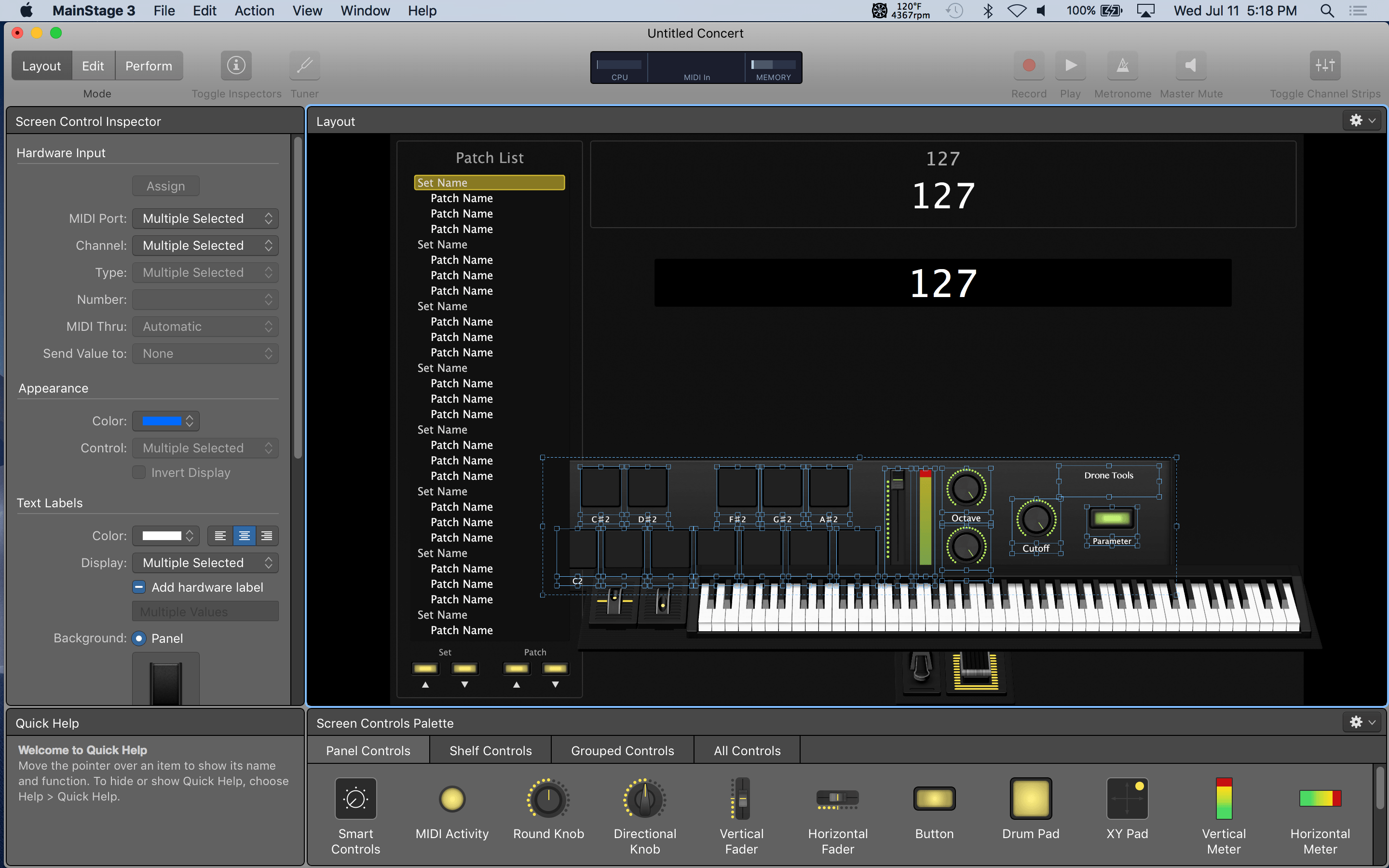The width and height of the screenshot is (1389, 868).
Task: Click the green Parameter button in layout
Action: coord(1112,518)
